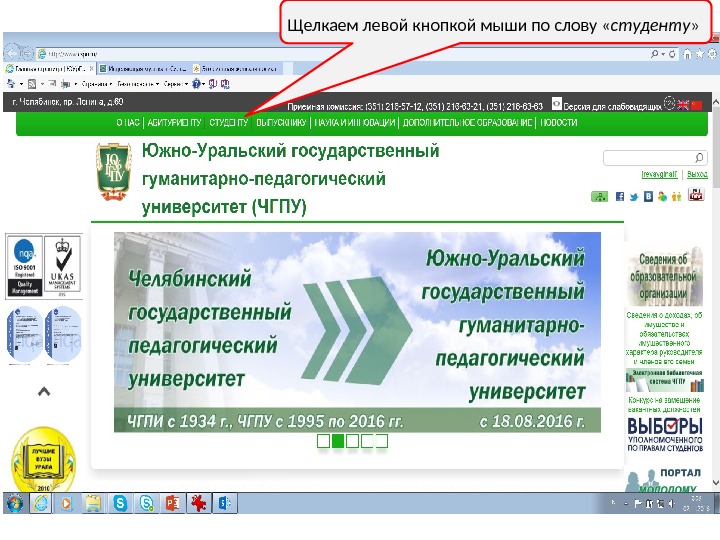Click the main slideshow banner image
The height and width of the screenshot is (540, 720).
(x=357, y=332)
